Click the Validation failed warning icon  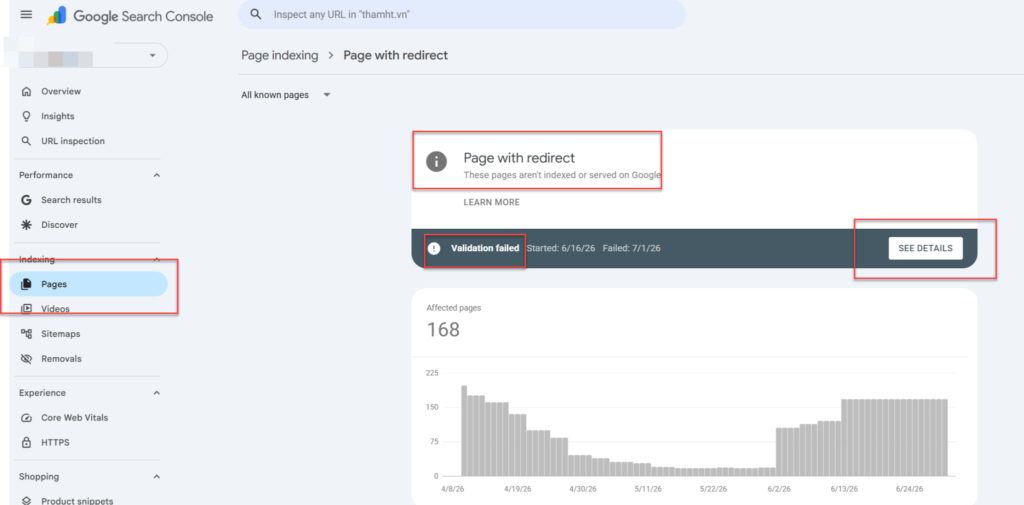434,248
